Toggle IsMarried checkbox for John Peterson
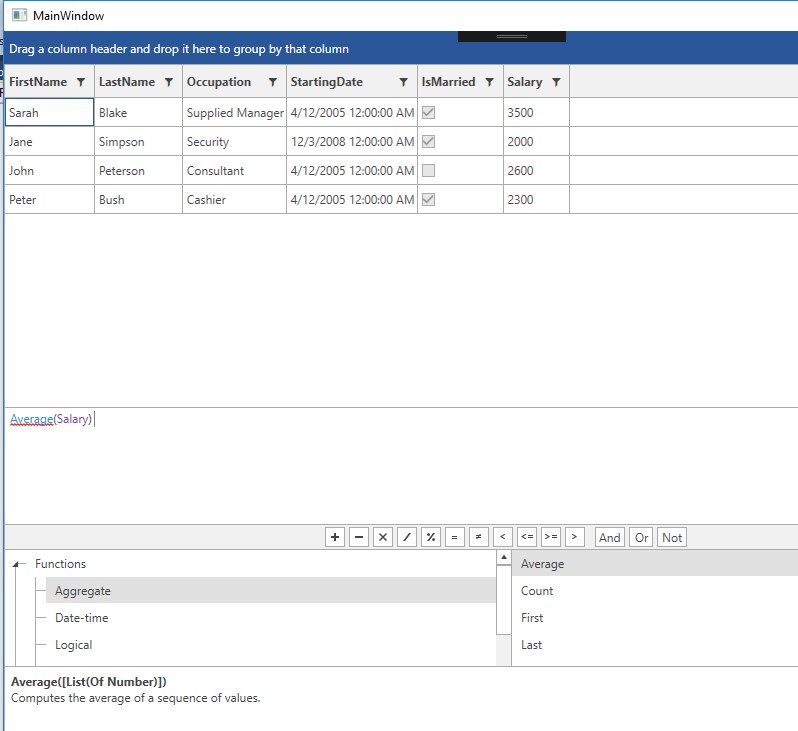This screenshot has width=798, height=731. click(x=429, y=171)
